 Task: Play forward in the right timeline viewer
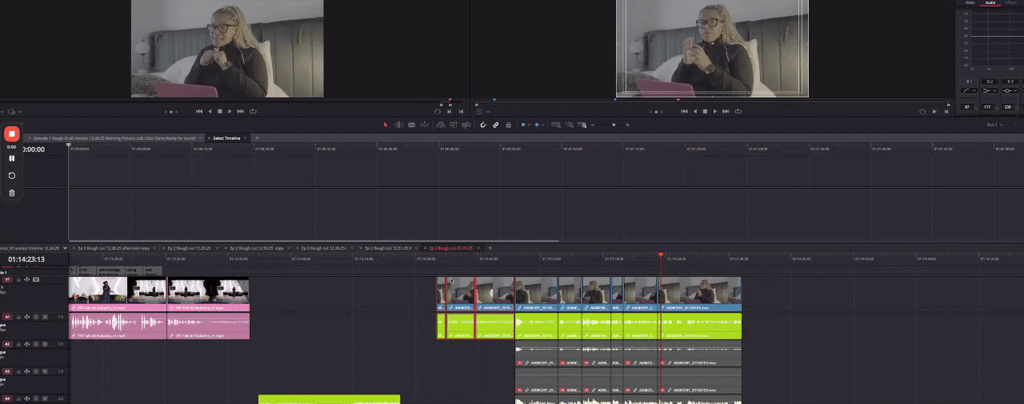pyautogui.click(x=715, y=112)
